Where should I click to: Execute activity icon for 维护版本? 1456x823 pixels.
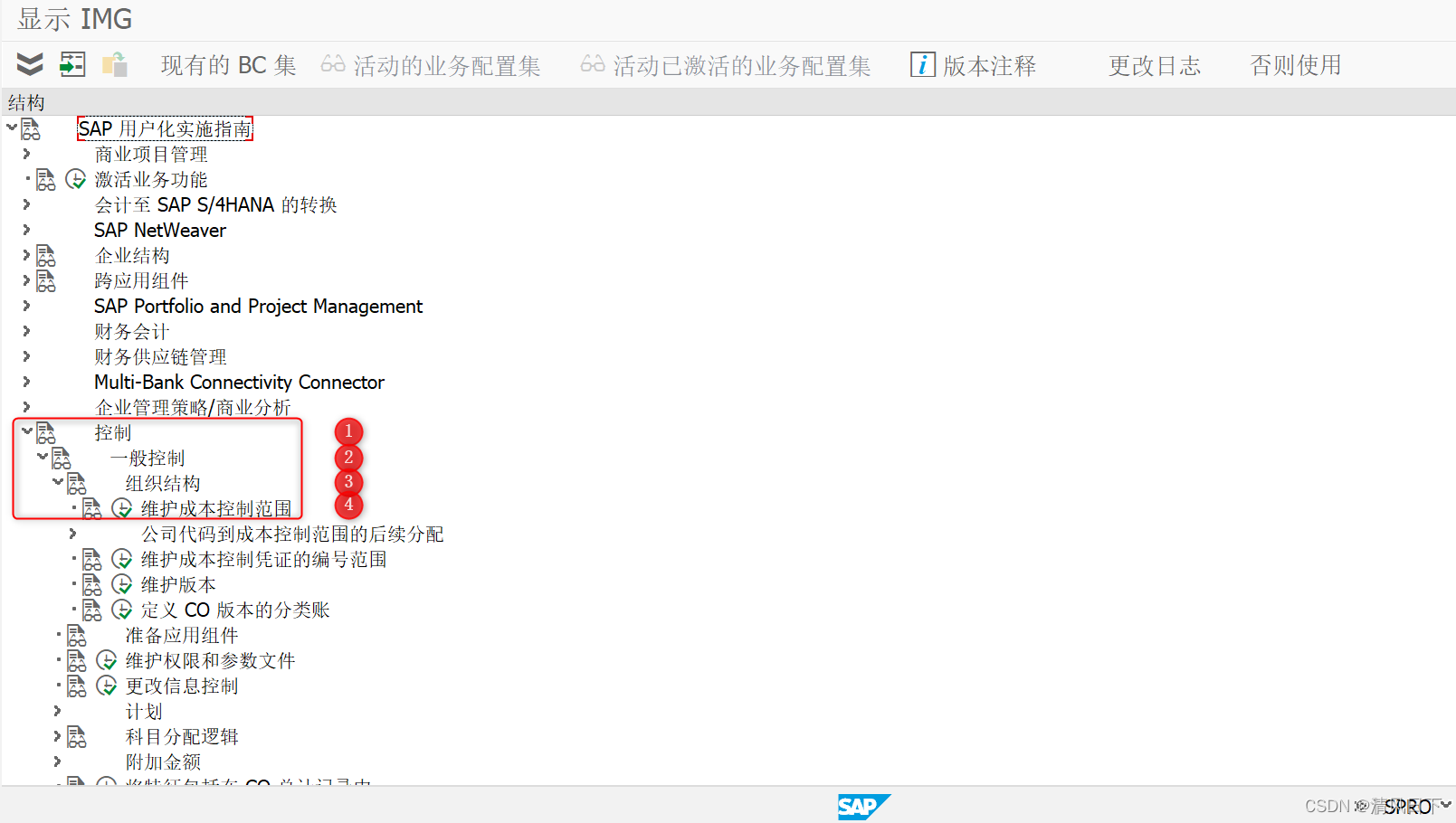[x=122, y=585]
